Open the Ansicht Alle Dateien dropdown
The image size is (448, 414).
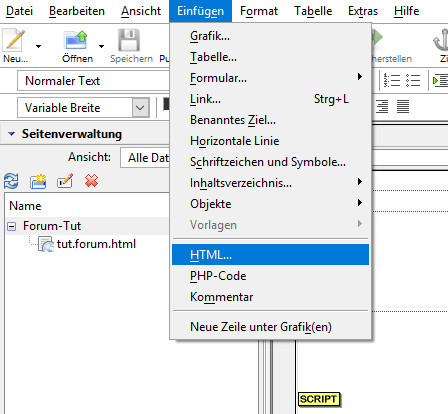[x=145, y=158]
